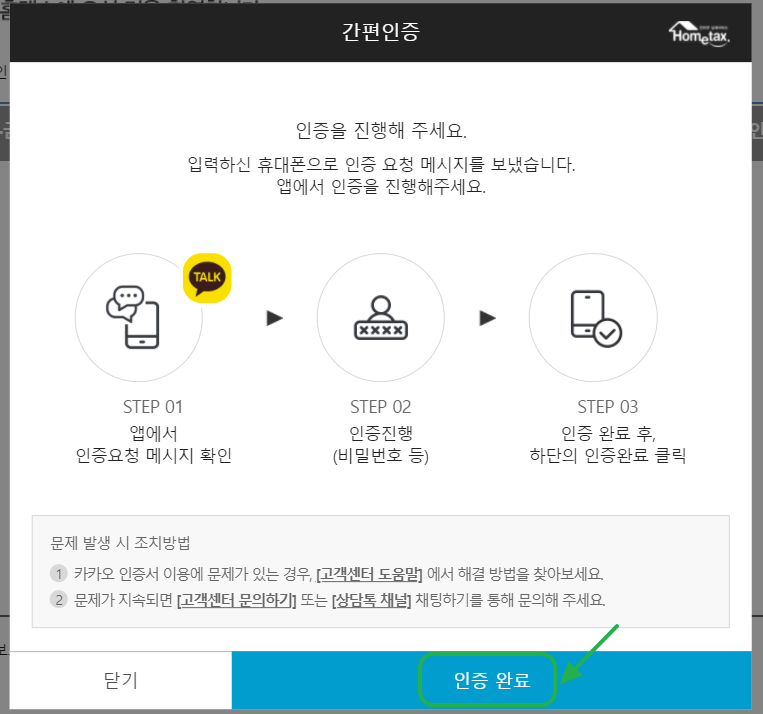The image size is (763, 714).
Task: Click the password entry user icon
Action: click(x=381, y=318)
